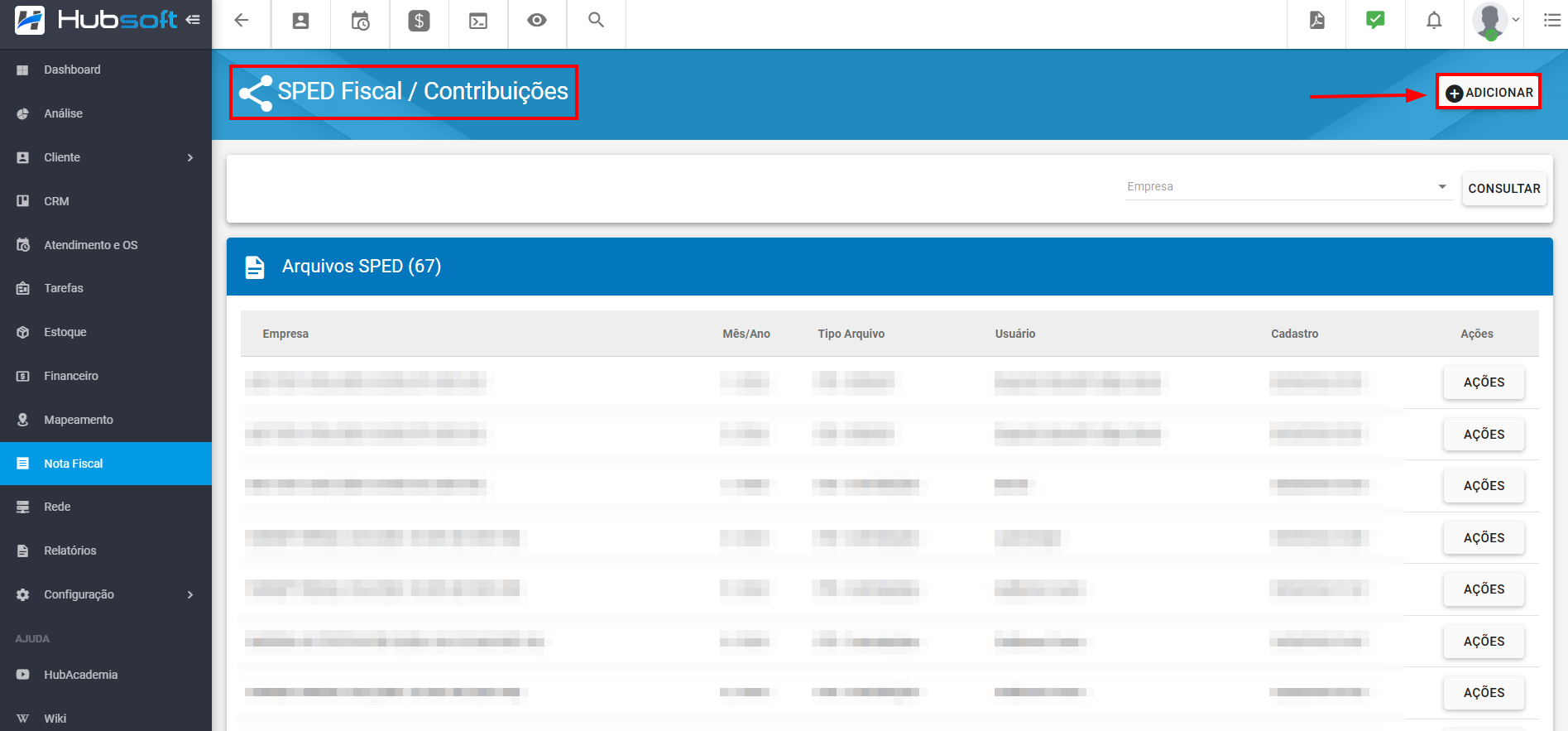Open the dollar sign financial icon
Screen dimensions: 1568x731
[420, 21]
